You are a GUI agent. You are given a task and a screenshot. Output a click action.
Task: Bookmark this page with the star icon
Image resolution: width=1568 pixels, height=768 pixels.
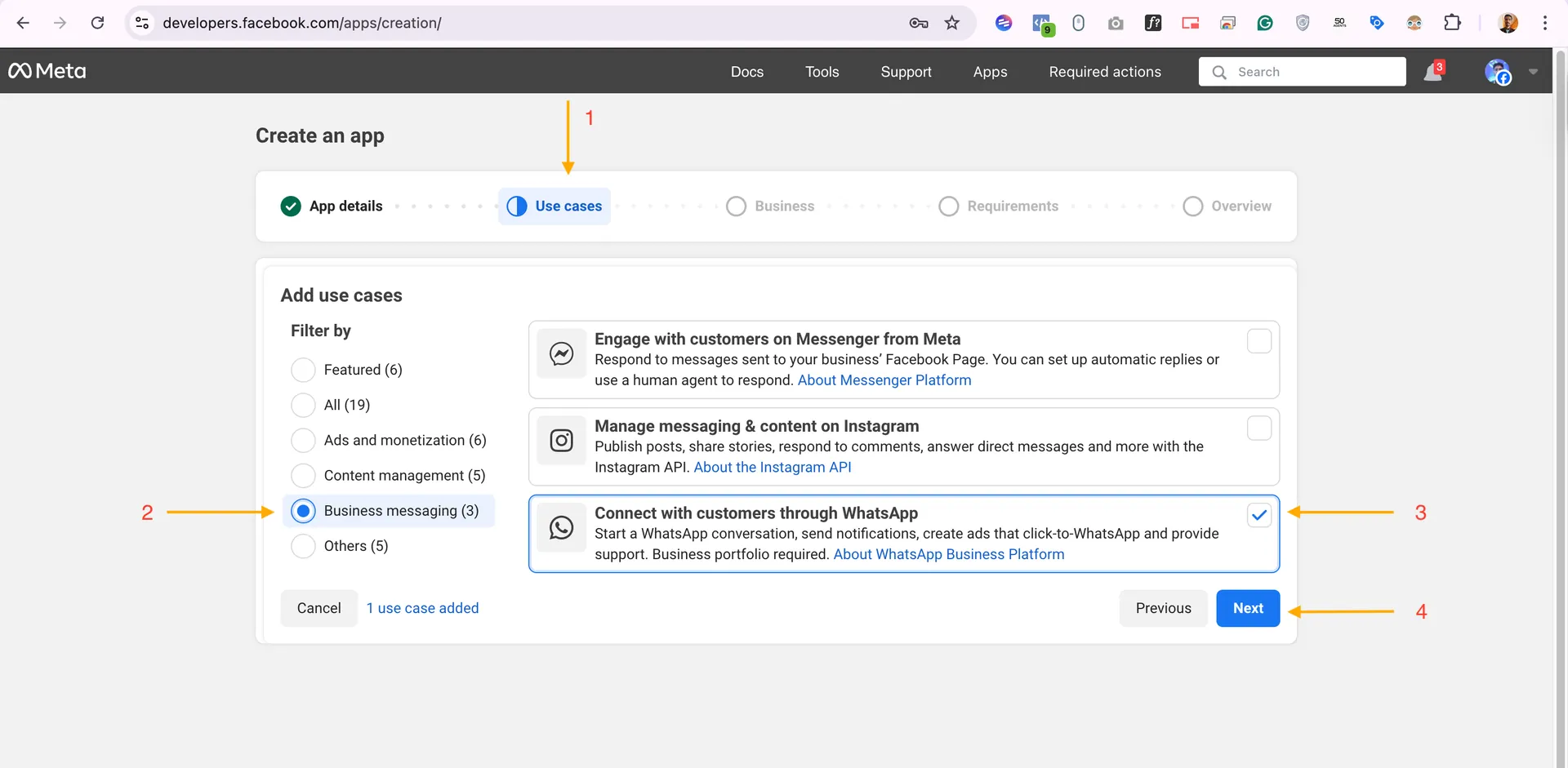click(952, 23)
